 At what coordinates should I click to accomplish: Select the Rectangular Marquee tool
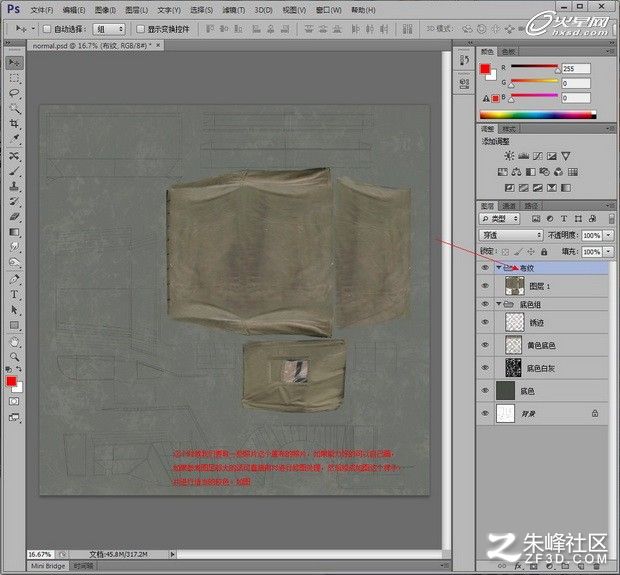14,78
